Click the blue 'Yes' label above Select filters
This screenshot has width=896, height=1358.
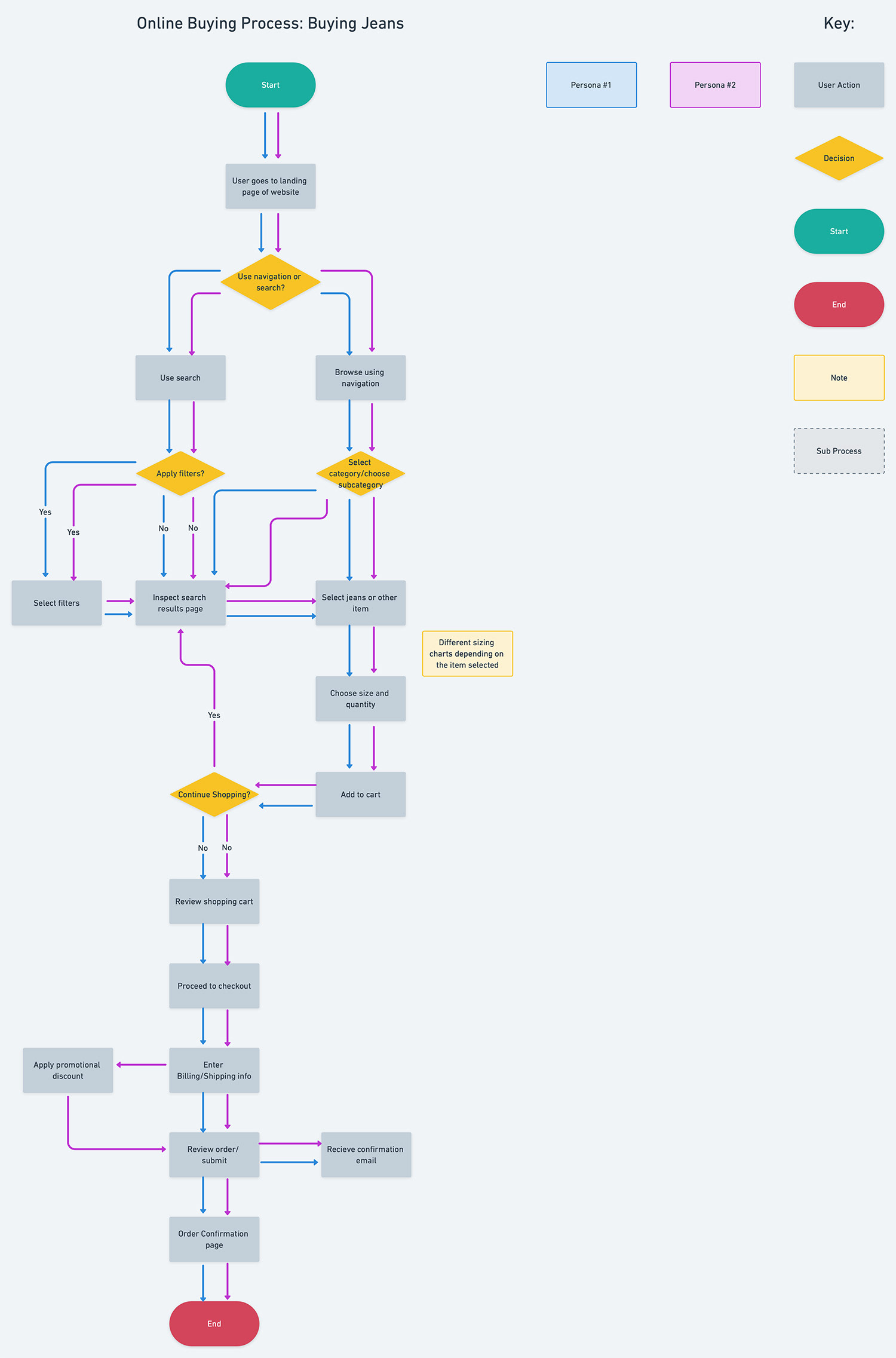(45, 512)
